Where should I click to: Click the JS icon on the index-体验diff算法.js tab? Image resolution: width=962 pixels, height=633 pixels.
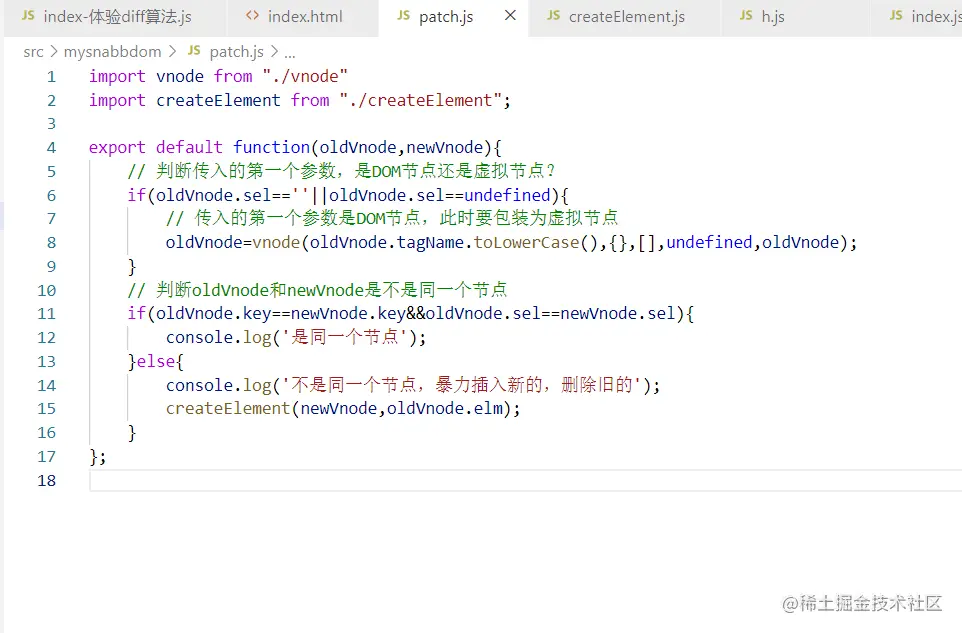click(x=30, y=16)
